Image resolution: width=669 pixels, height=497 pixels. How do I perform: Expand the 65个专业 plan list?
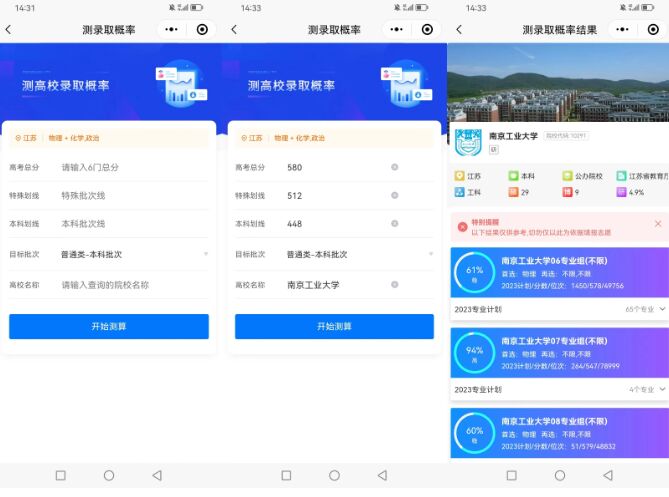645,310
